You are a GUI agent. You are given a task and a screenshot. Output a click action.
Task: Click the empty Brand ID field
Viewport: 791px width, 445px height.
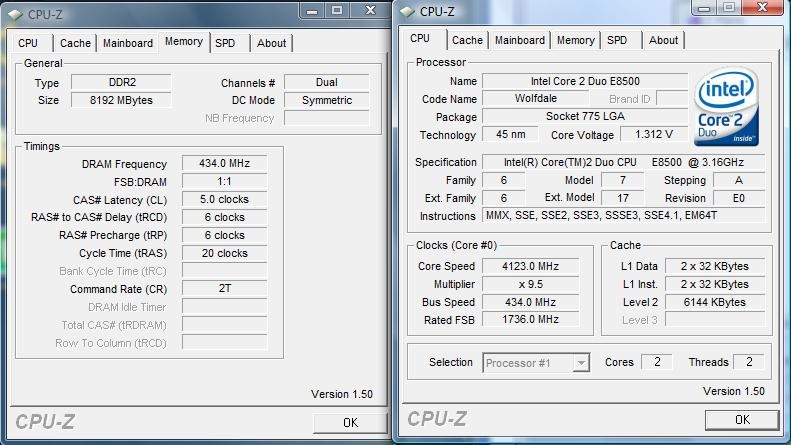[672, 98]
